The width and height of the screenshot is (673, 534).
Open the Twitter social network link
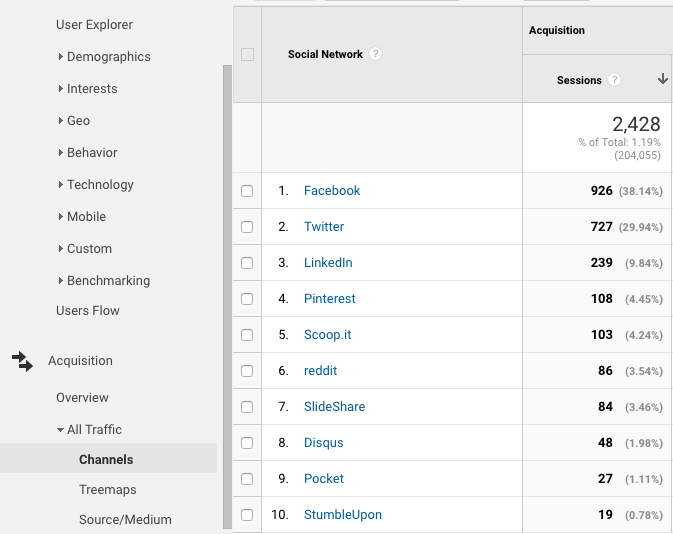coord(324,227)
